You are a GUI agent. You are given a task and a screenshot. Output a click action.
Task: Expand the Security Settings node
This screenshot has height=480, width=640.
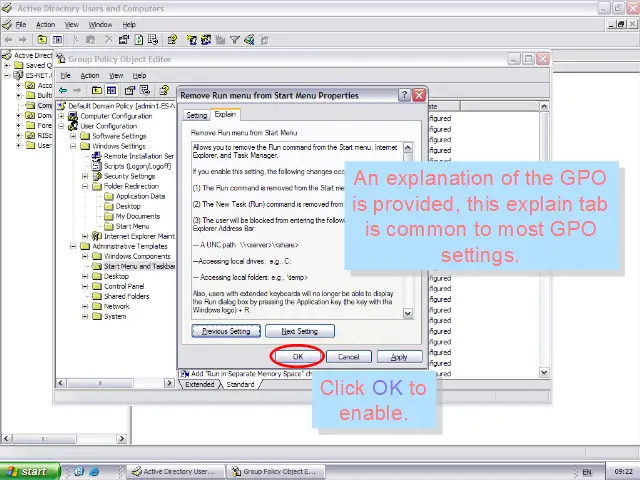point(85,176)
